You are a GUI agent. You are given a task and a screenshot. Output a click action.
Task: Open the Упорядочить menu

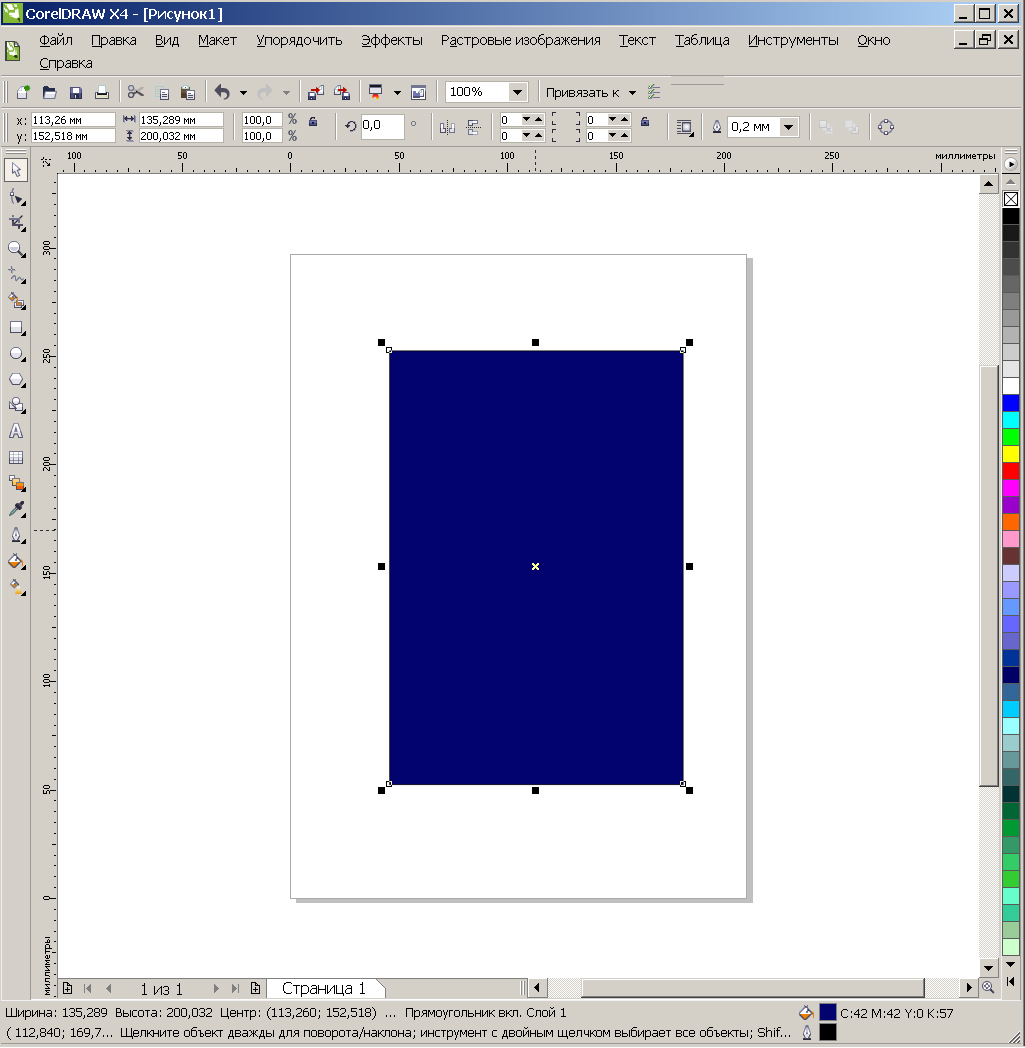299,40
